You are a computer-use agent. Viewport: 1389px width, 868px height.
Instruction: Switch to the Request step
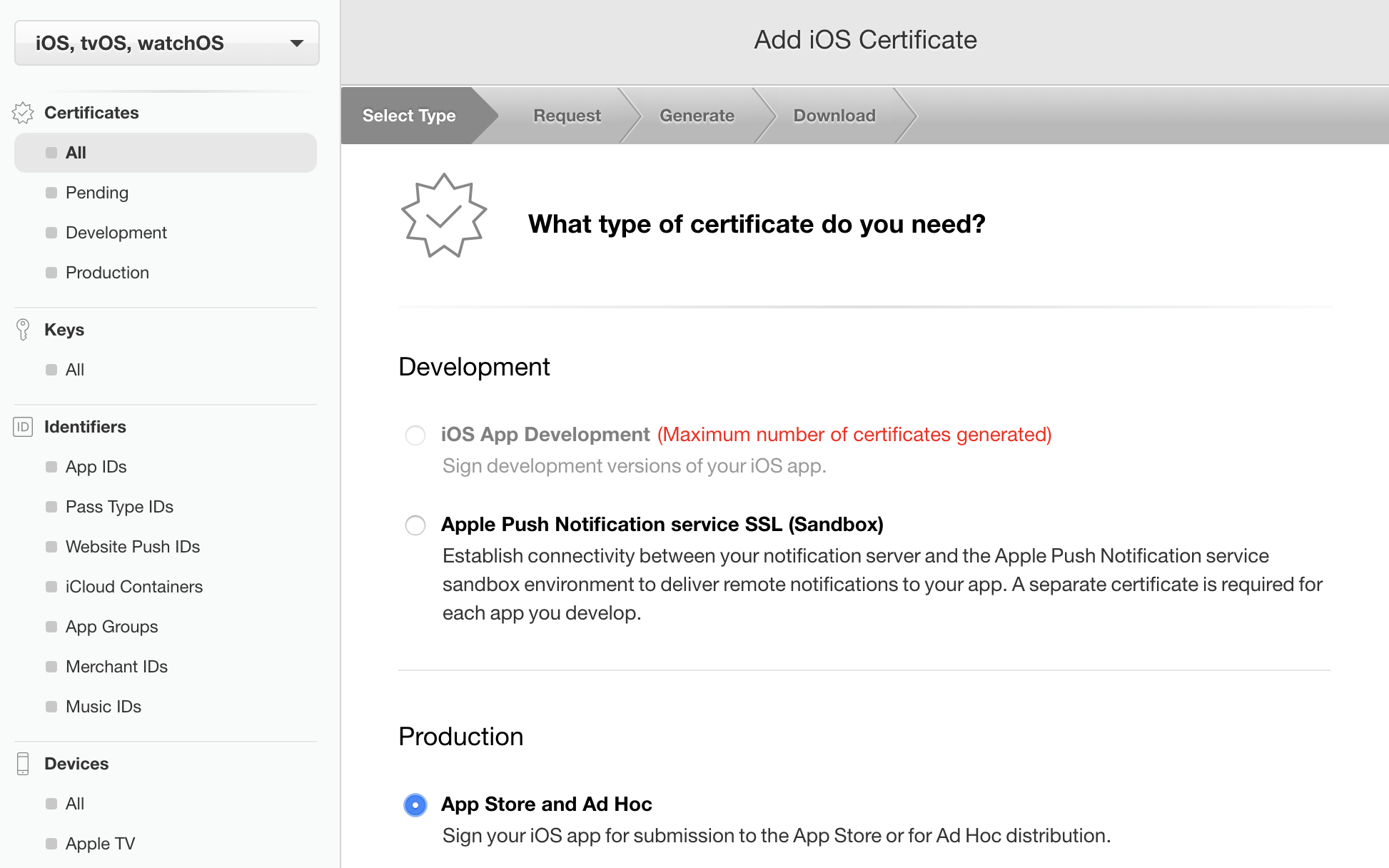click(x=566, y=115)
